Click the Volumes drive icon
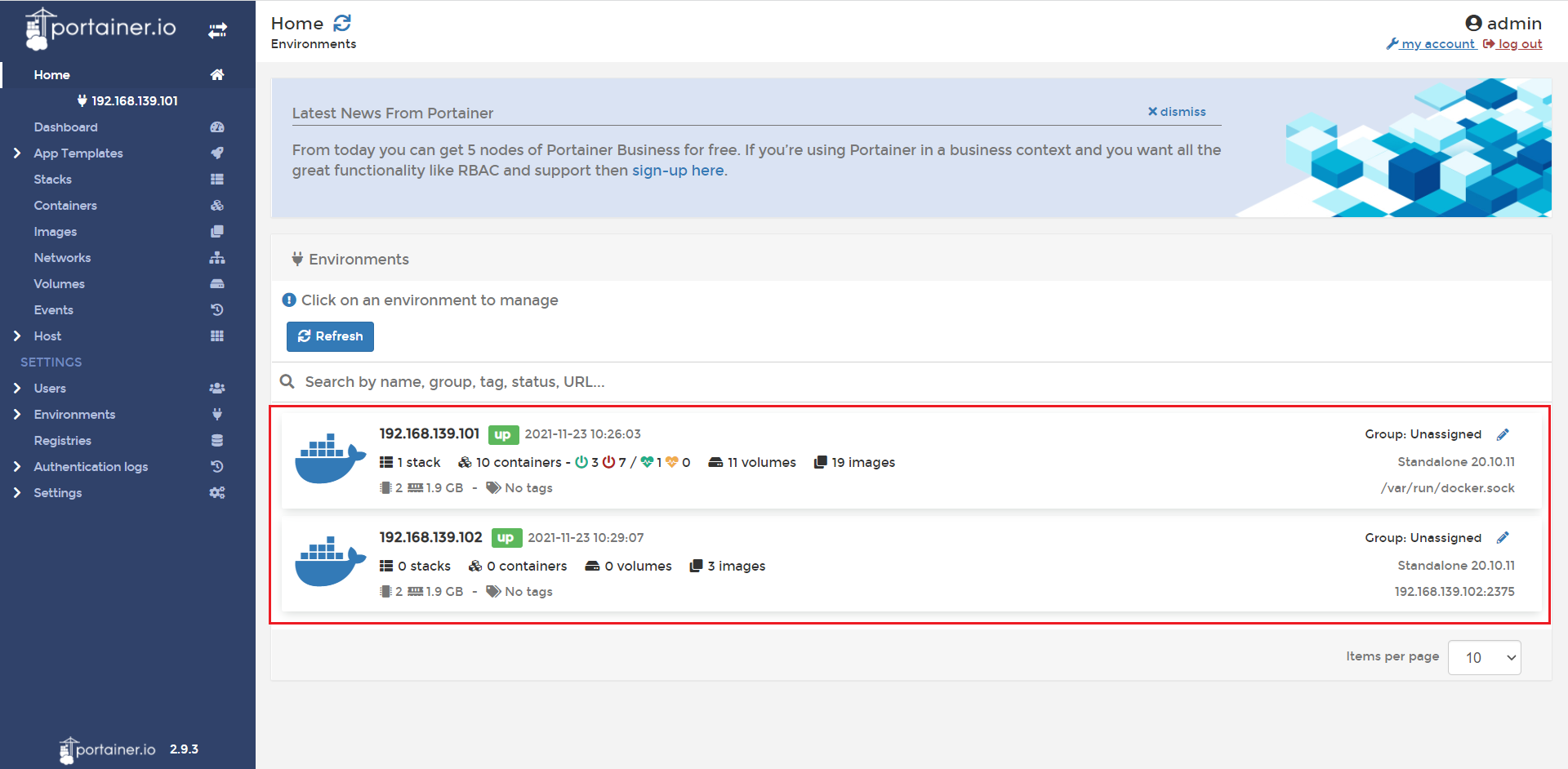The width and height of the screenshot is (1568, 769). pyautogui.click(x=217, y=284)
